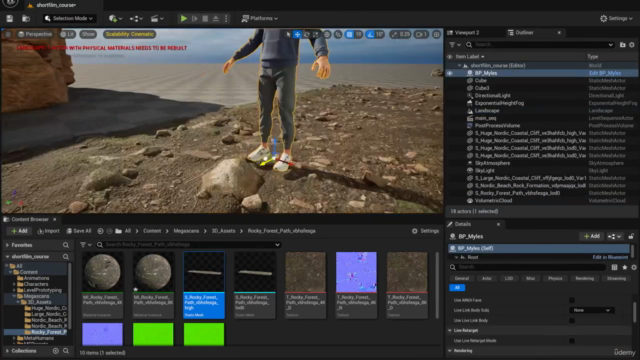Open the Settings menu in main toolbar

pyautogui.click(x=616, y=18)
